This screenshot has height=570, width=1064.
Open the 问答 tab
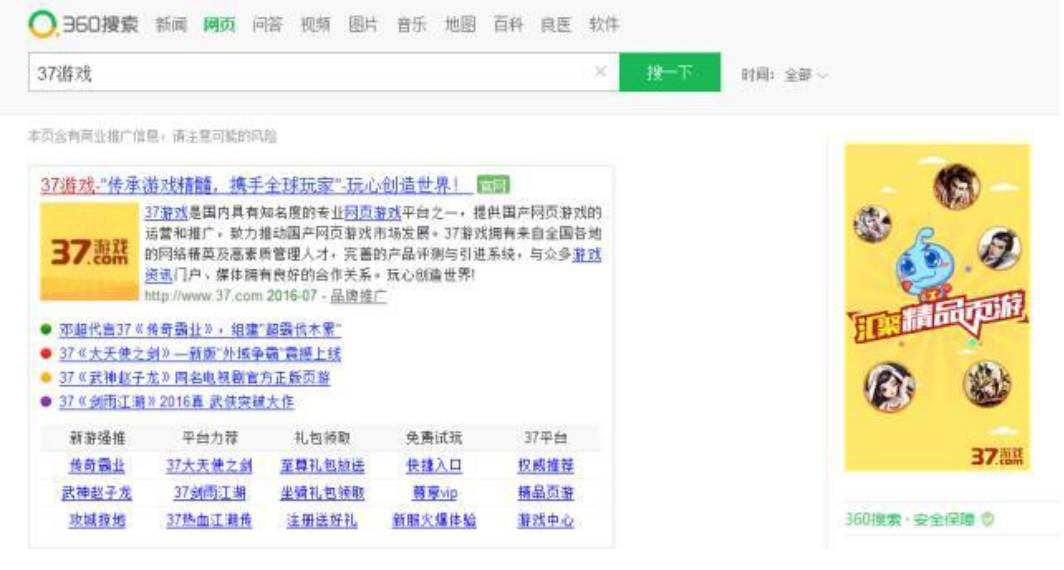point(267,24)
